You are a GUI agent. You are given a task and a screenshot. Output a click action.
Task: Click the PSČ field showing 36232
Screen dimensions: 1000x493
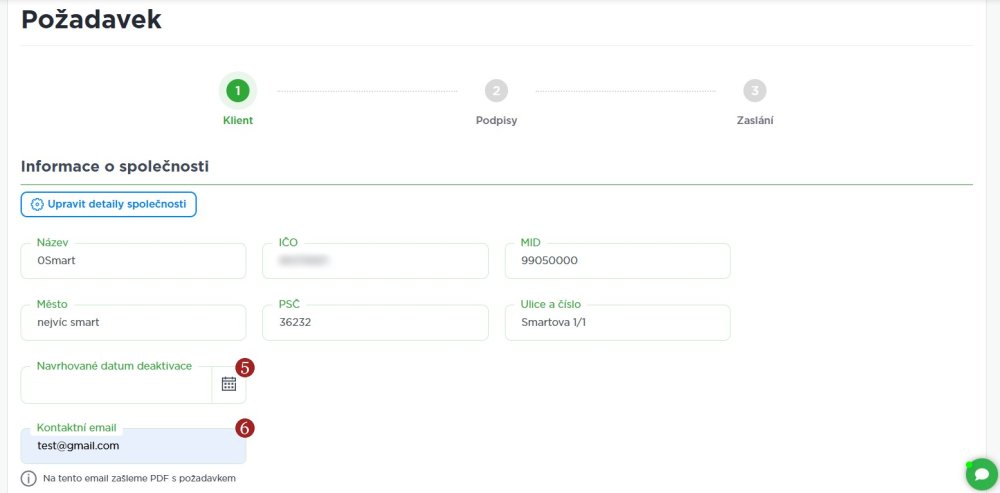click(375, 323)
